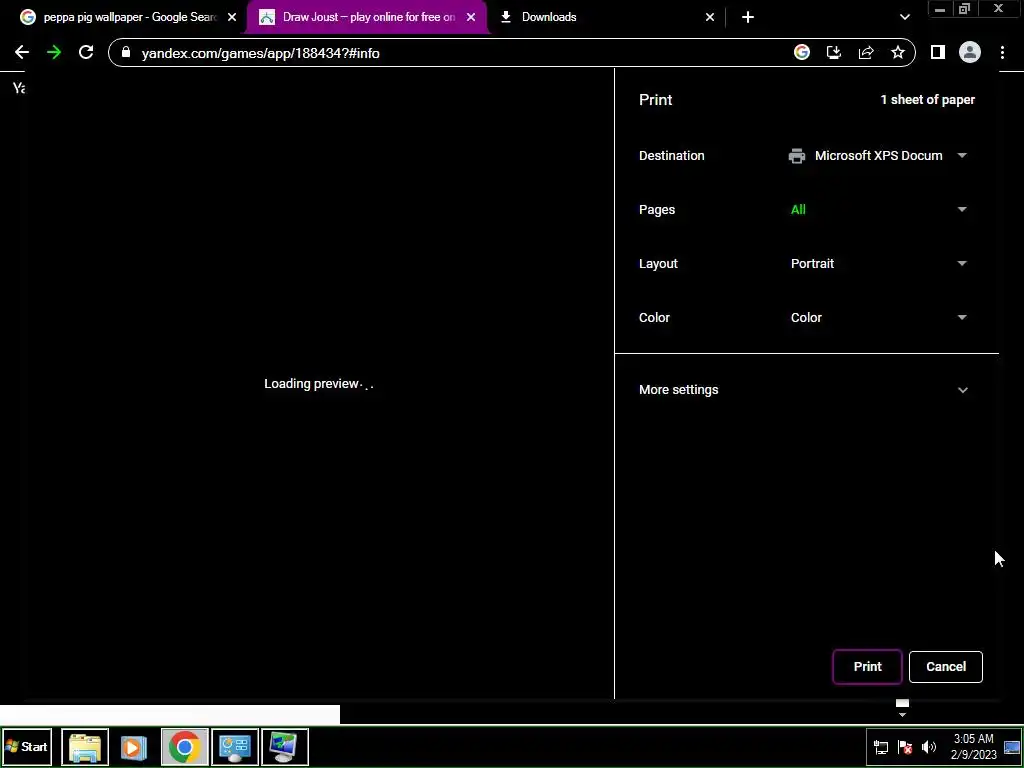Open a new tab with the plus button
Screen dimensions: 1024x768
pyautogui.click(x=748, y=18)
